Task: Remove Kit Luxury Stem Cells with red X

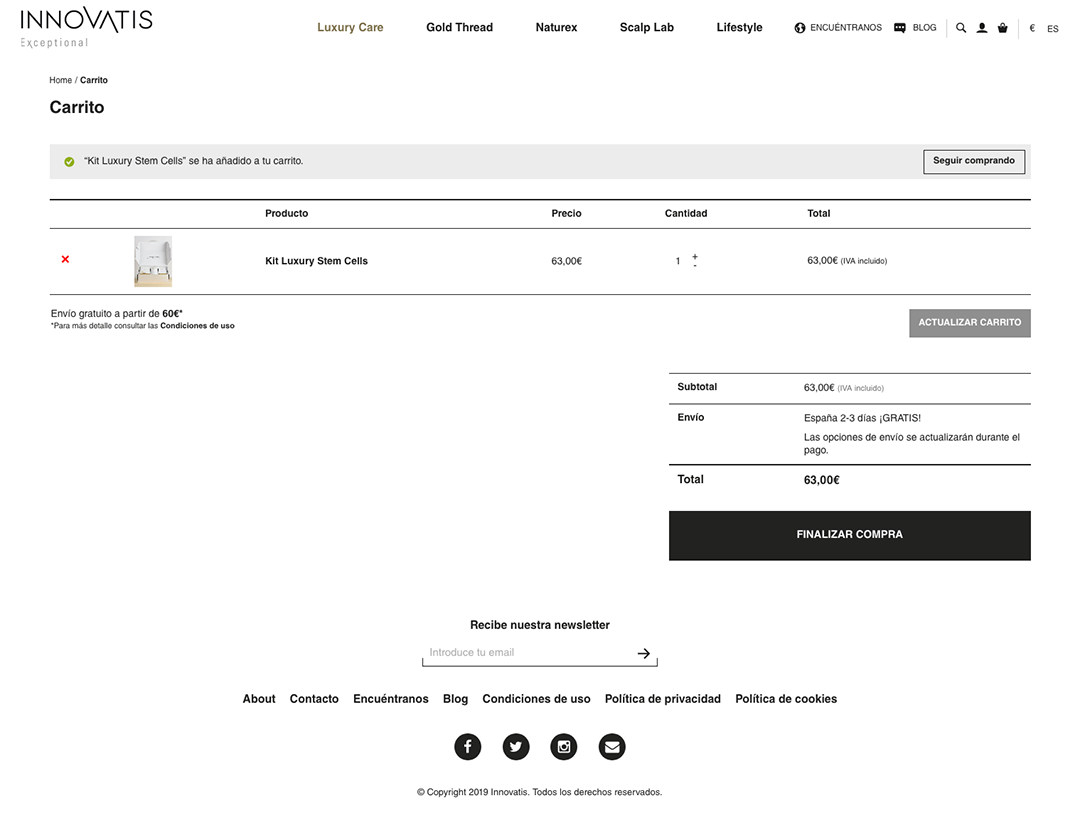Action: pyautogui.click(x=65, y=260)
